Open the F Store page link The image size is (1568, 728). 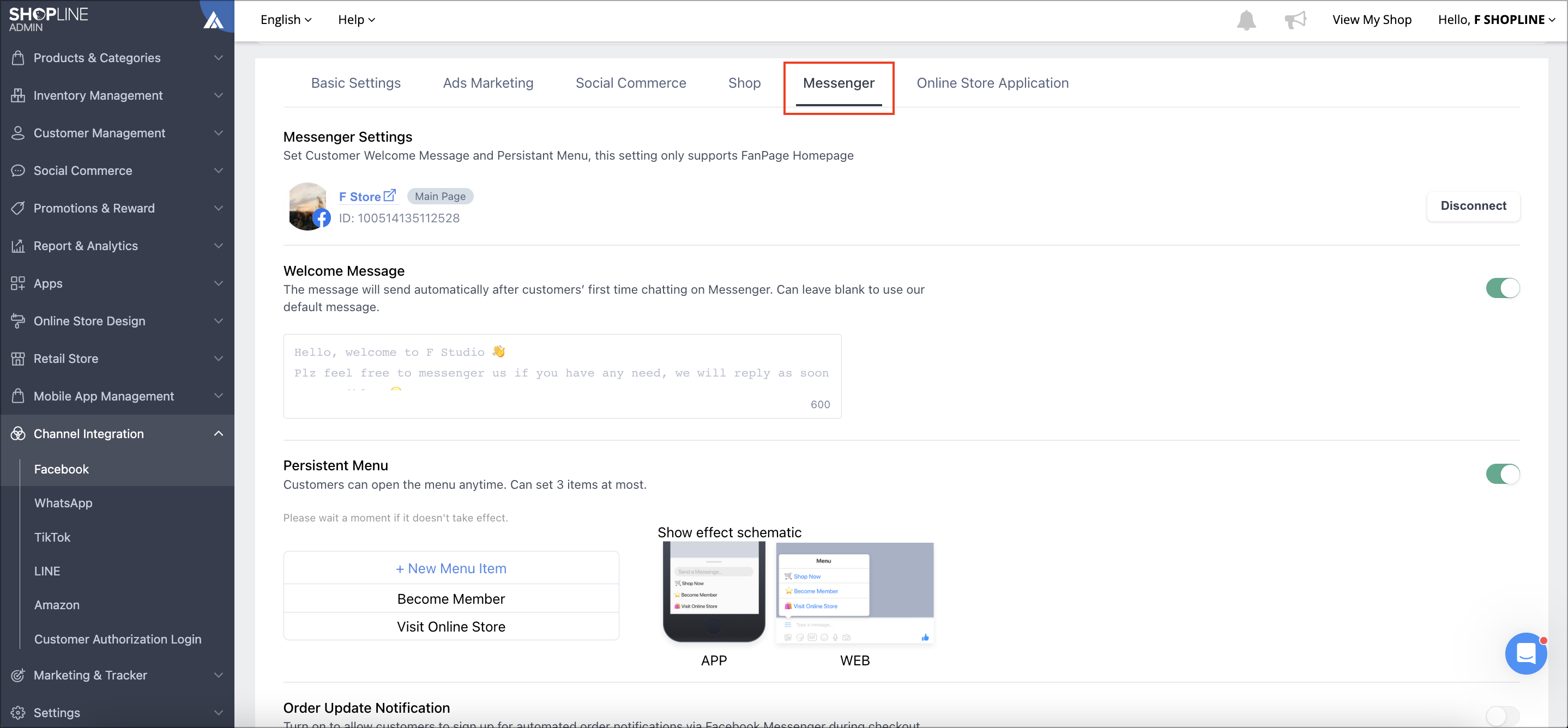[360, 197]
